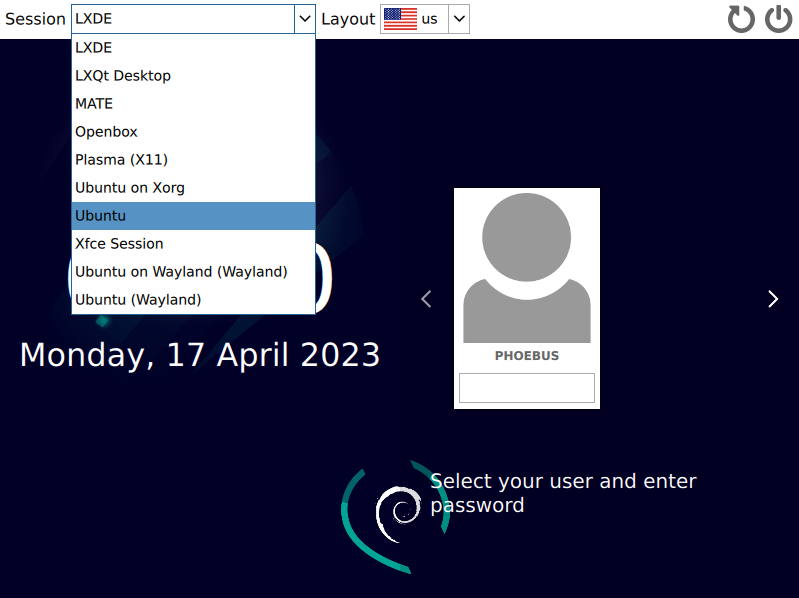Image resolution: width=799 pixels, height=598 pixels.
Task: Select the US flag layout icon
Action: [x=400, y=19]
